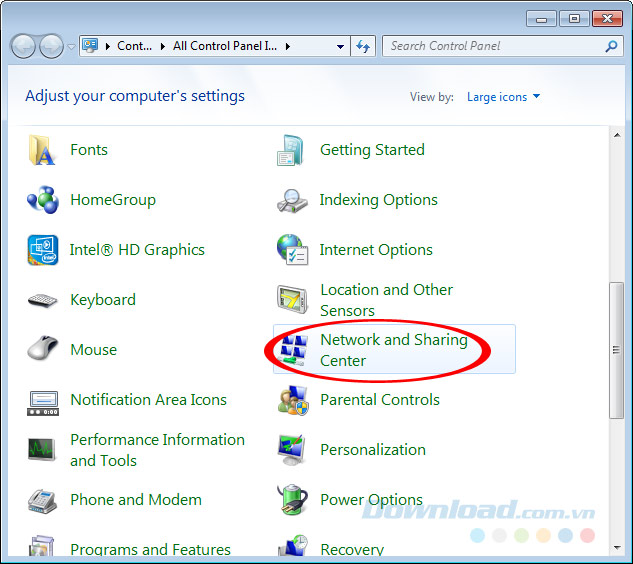Close the Control Panel window
Screen dimensions: 633x564
point(607,19)
